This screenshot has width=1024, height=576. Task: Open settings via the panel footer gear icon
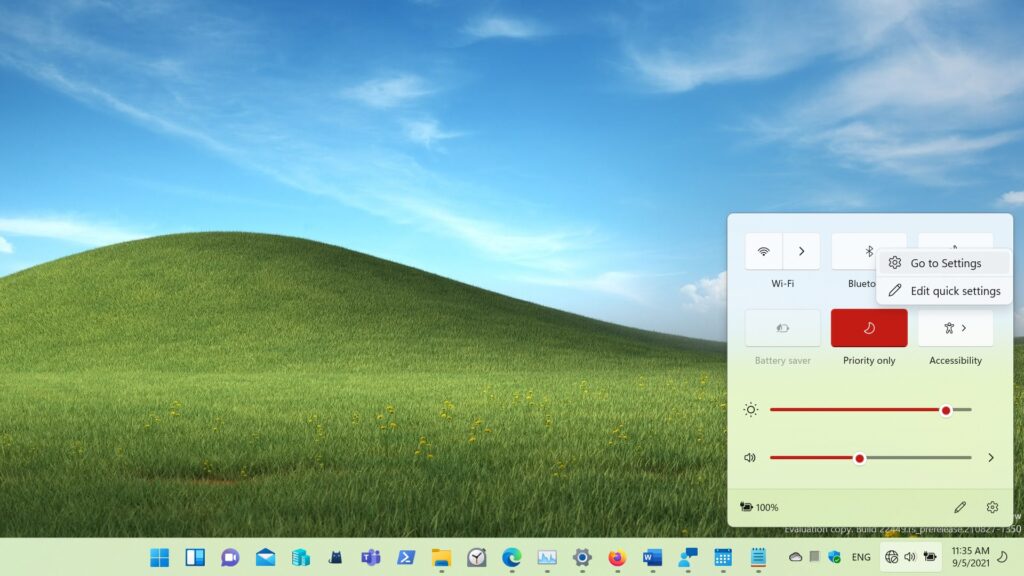click(992, 508)
